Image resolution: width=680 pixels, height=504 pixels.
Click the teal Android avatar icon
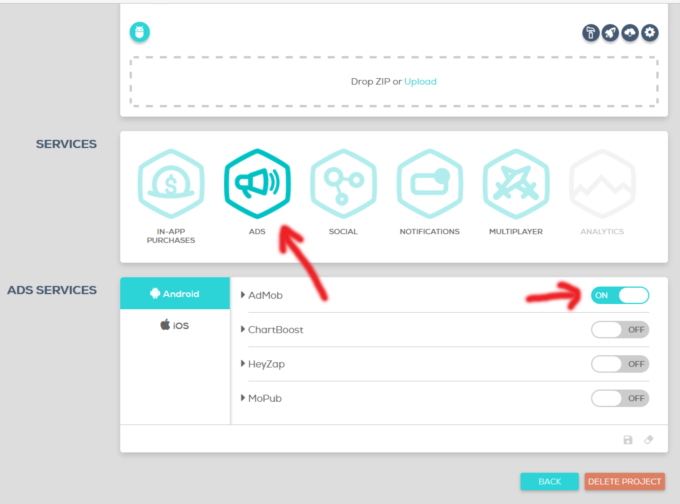140,32
